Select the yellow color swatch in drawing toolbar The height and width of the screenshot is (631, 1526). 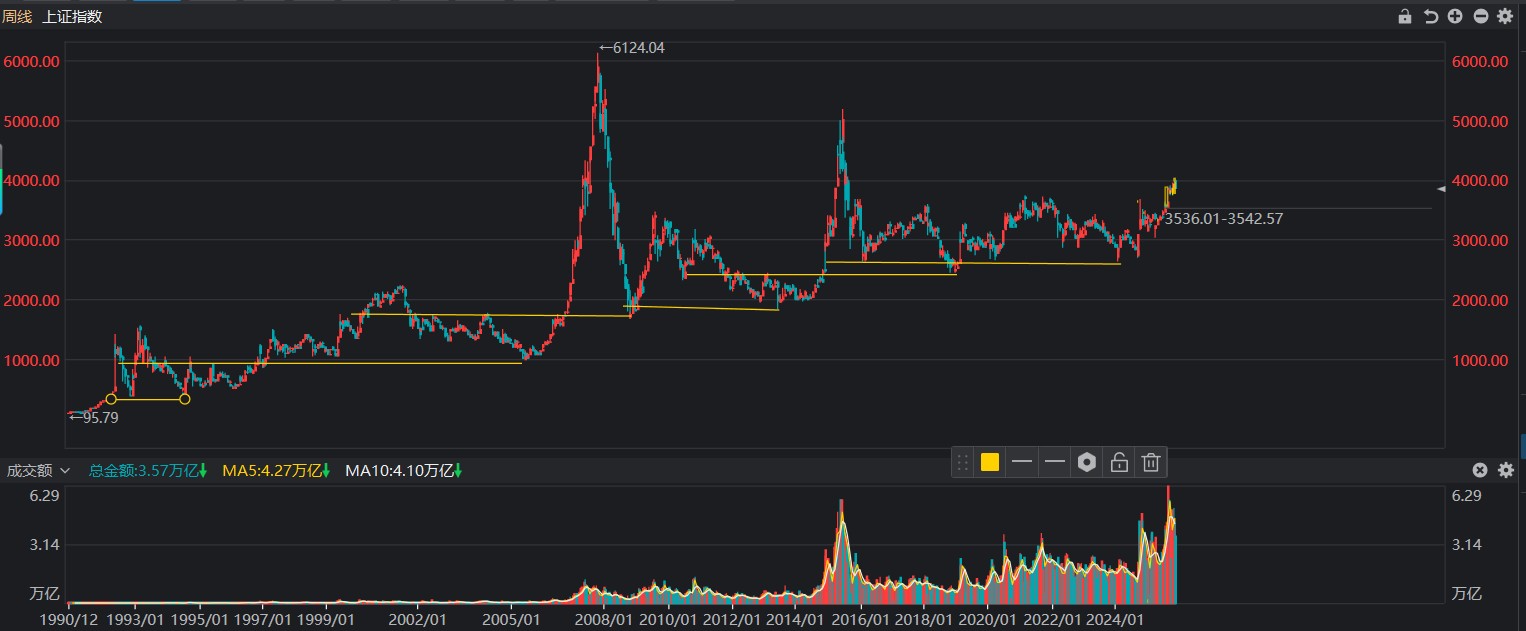(989, 462)
